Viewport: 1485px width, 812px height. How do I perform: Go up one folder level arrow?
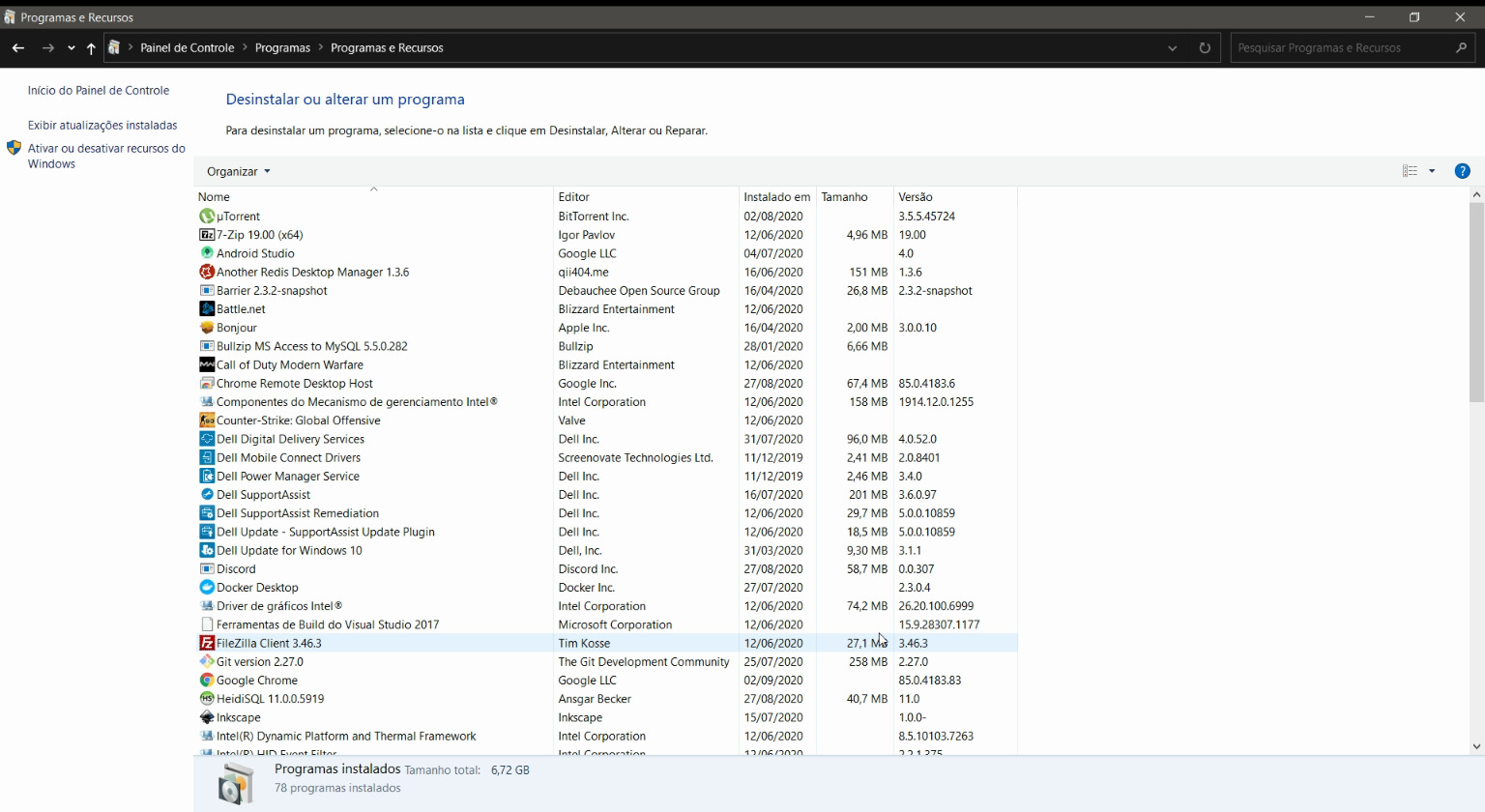pos(91,47)
